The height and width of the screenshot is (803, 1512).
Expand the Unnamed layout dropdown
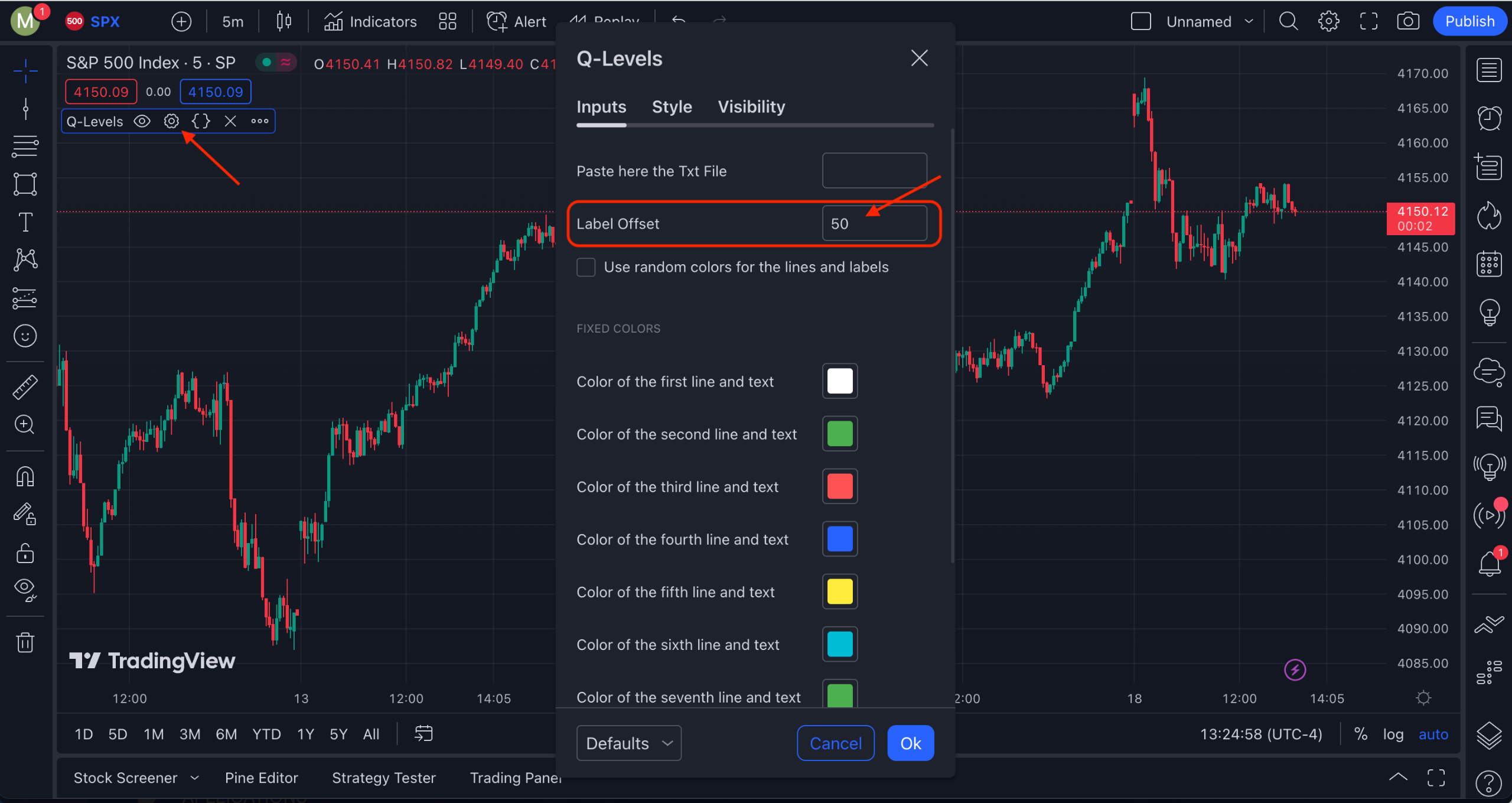1210,21
